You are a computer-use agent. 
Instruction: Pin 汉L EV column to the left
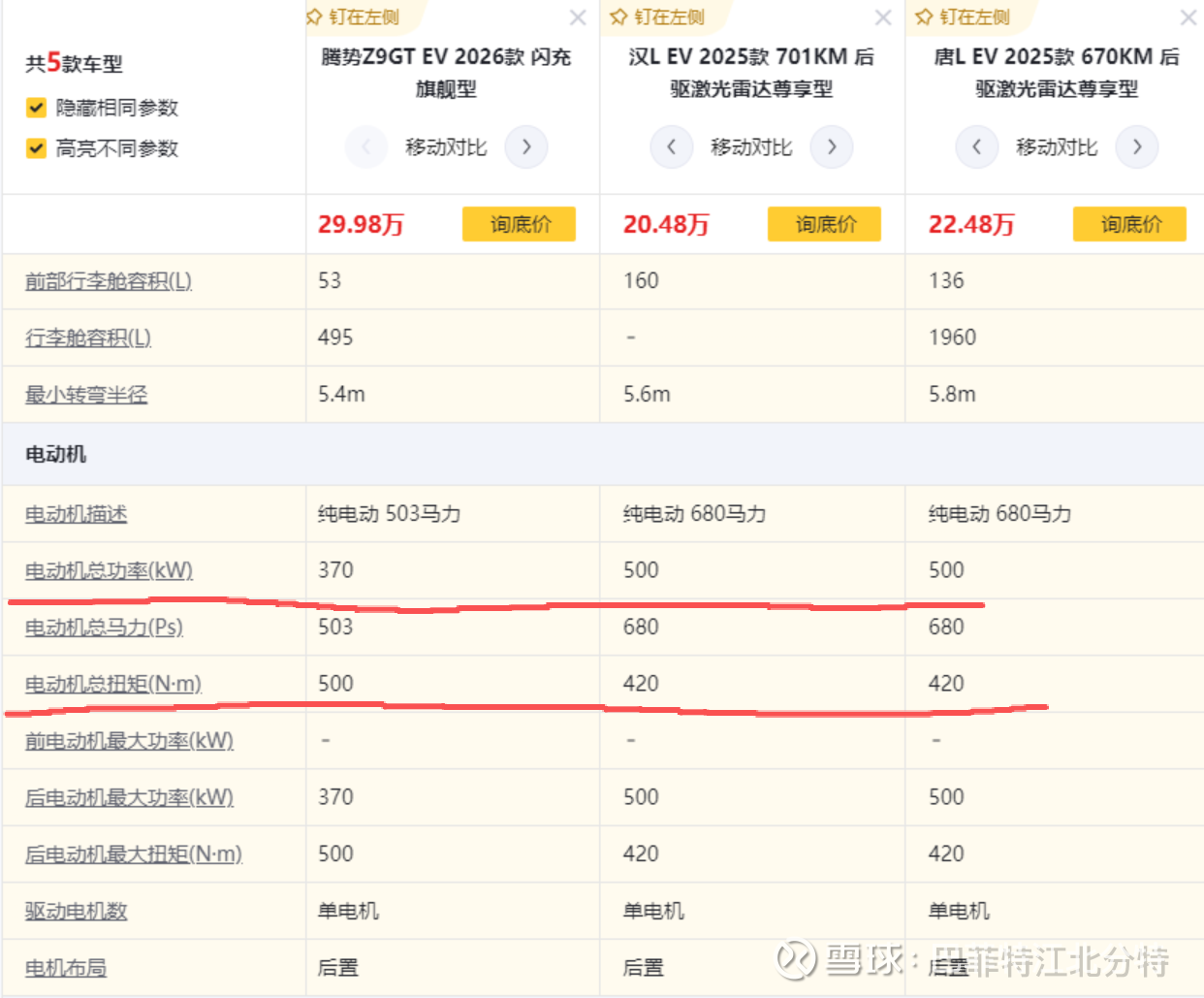tap(657, 17)
